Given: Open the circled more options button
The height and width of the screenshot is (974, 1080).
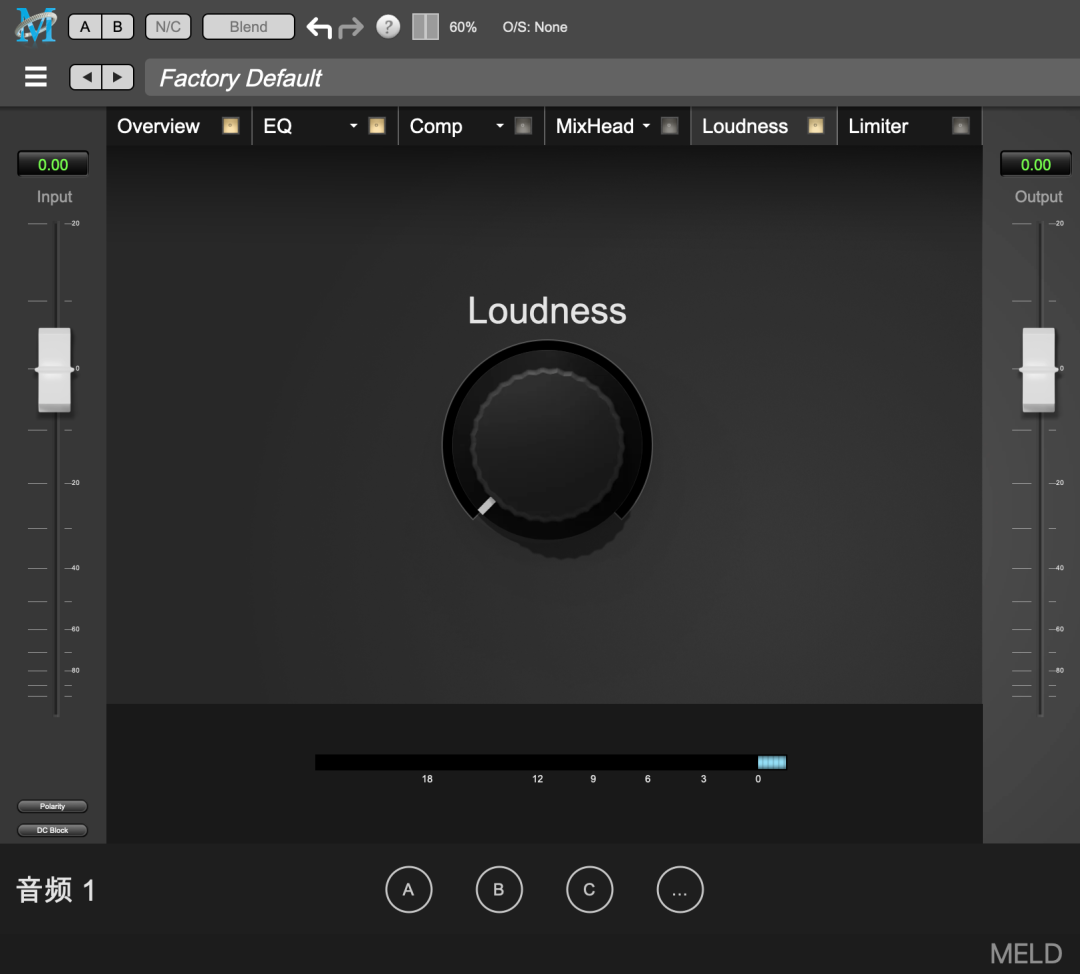Looking at the screenshot, I should pos(680,889).
